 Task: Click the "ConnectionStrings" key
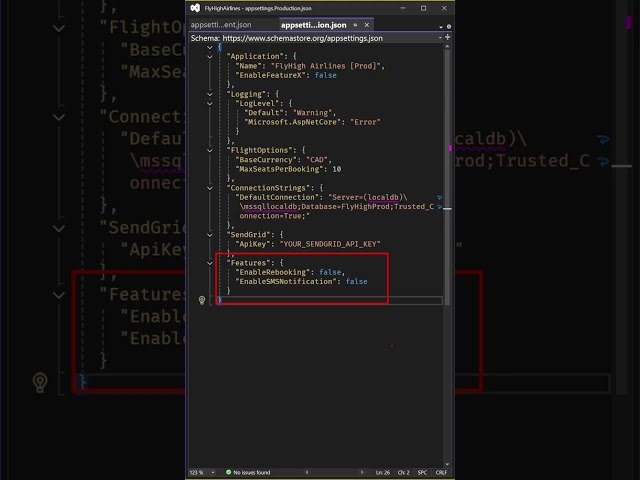tap(269, 188)
